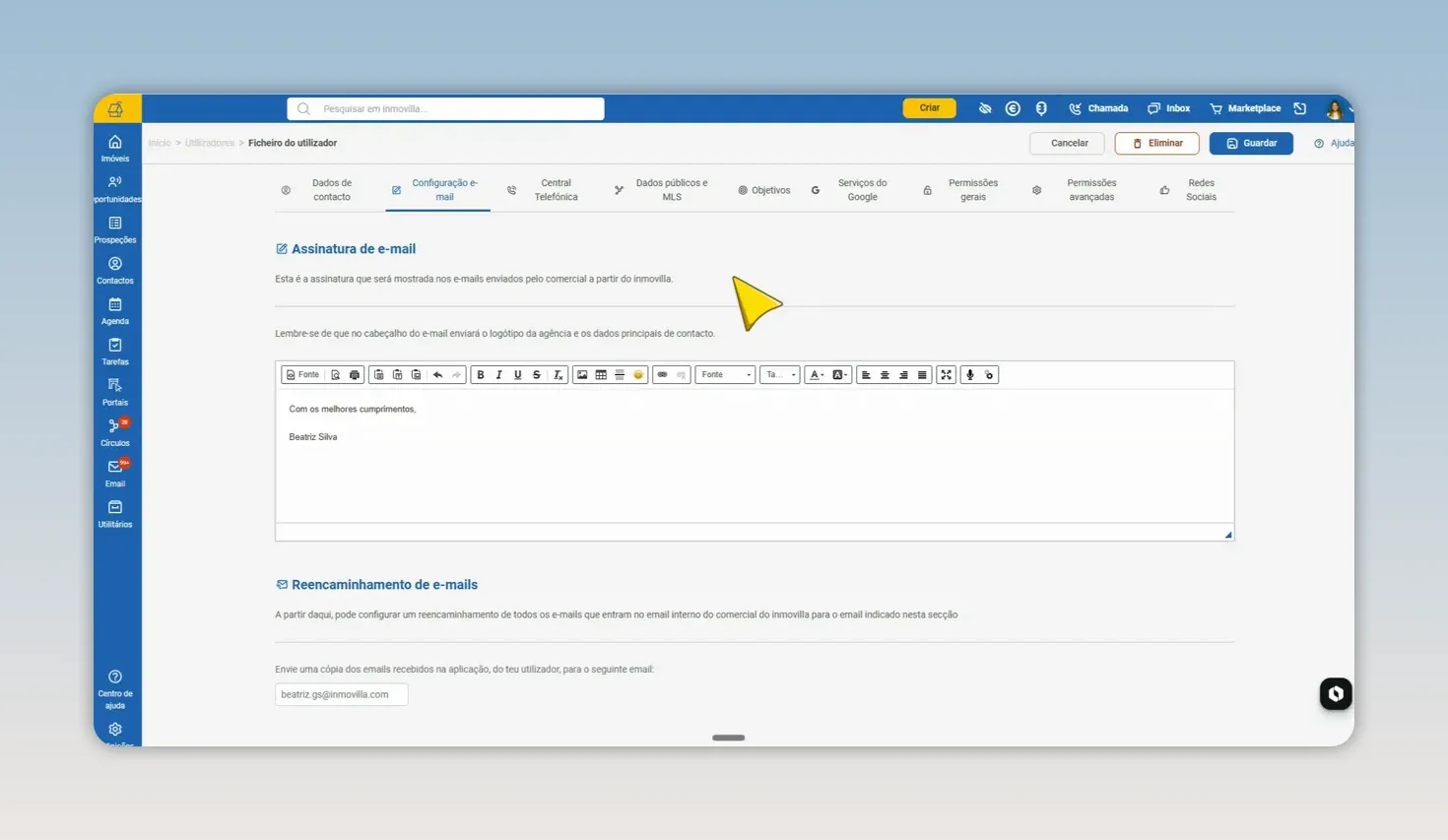This screenshot has height=840, width=1448.
Task: Switch to Dados de contacto tab
Action: click(318, 190)
